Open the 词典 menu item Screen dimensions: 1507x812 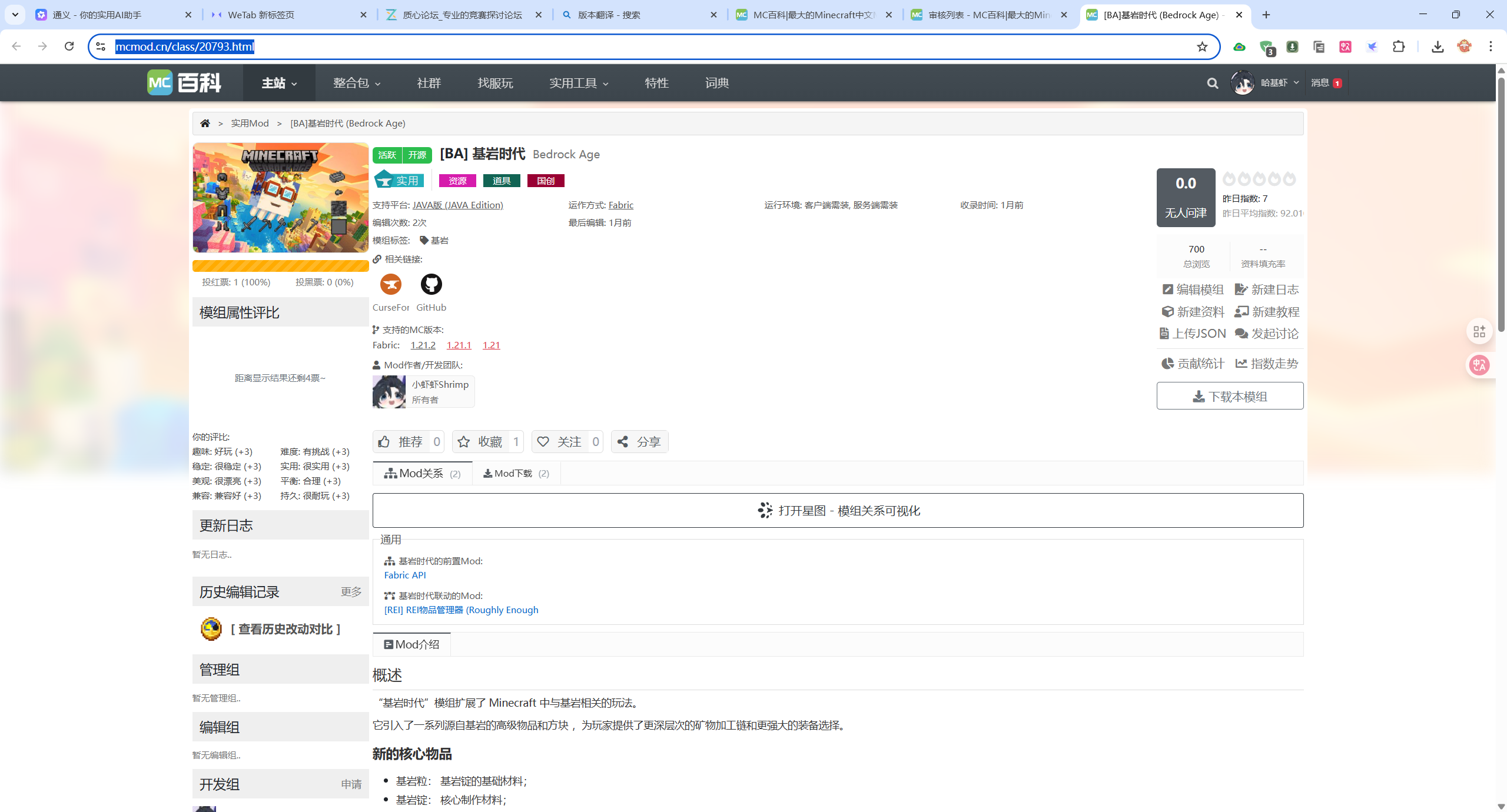(x=717, y=83)
